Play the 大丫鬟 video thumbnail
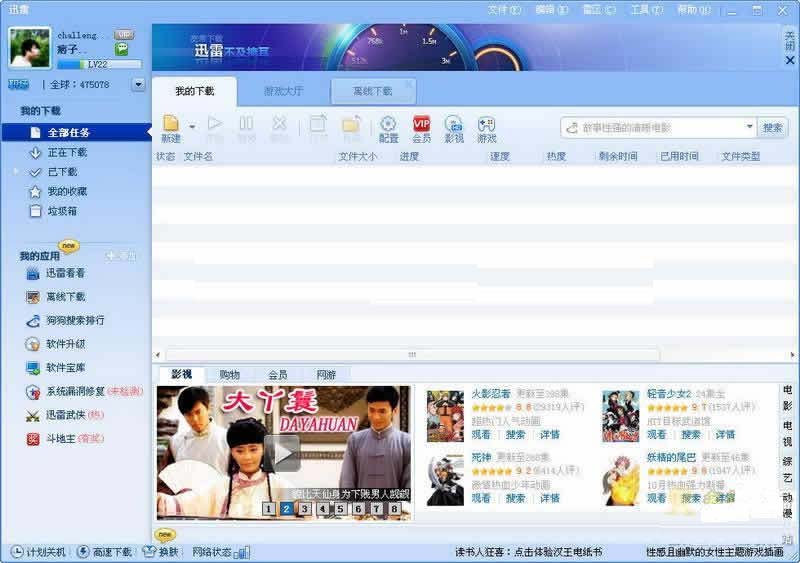The image size is (800, 563). pyautogui.click(x=283, y=452)
